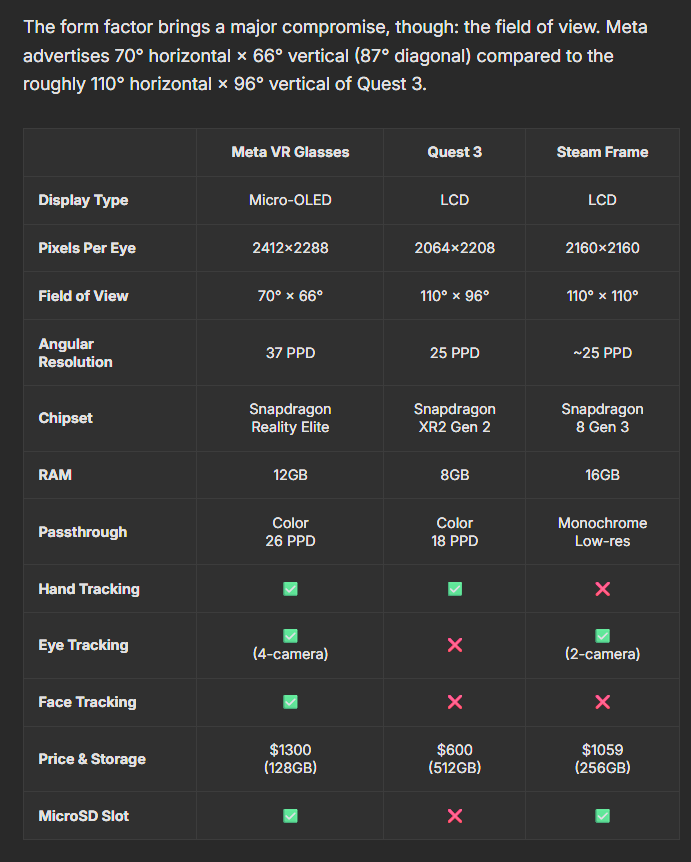This screenshot has height=862, width=691.
Task: Click the $1300 (128GB) price cell
Action: coord(290,759)
